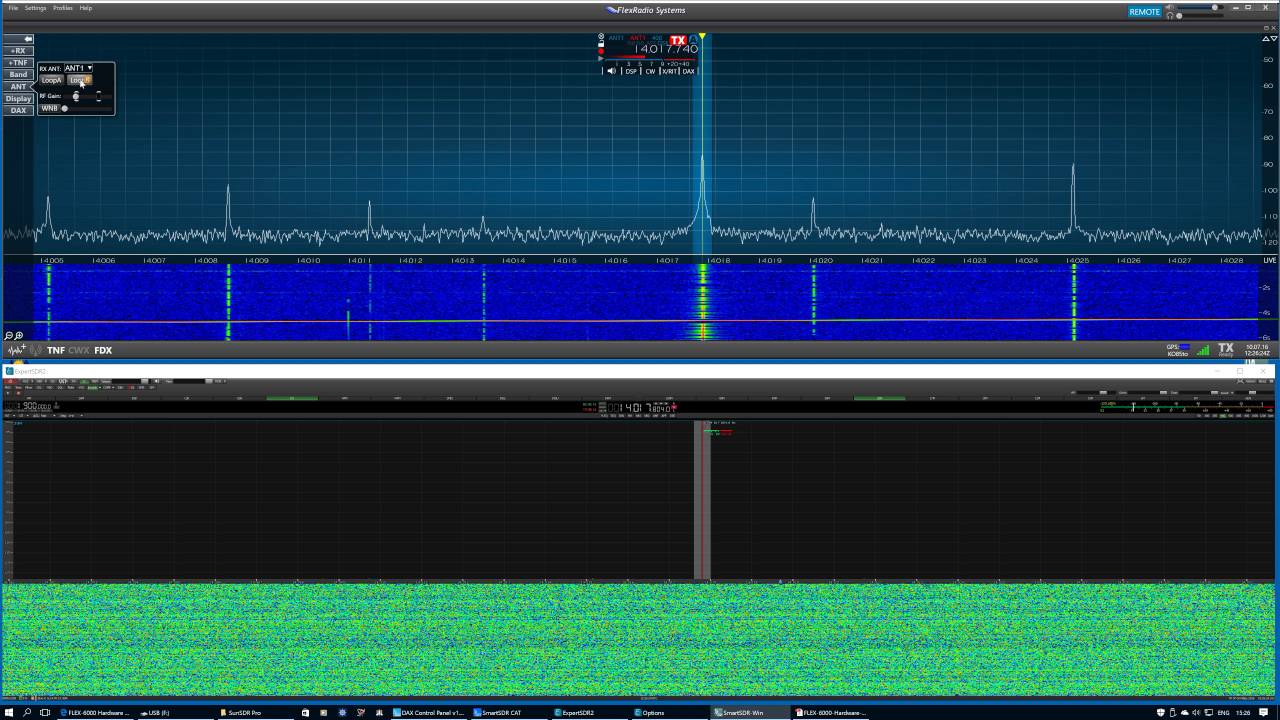This screenshot has width=1280, height=720.
Task: Mute the speaker icon at top right
Action: coord(1170,7)
